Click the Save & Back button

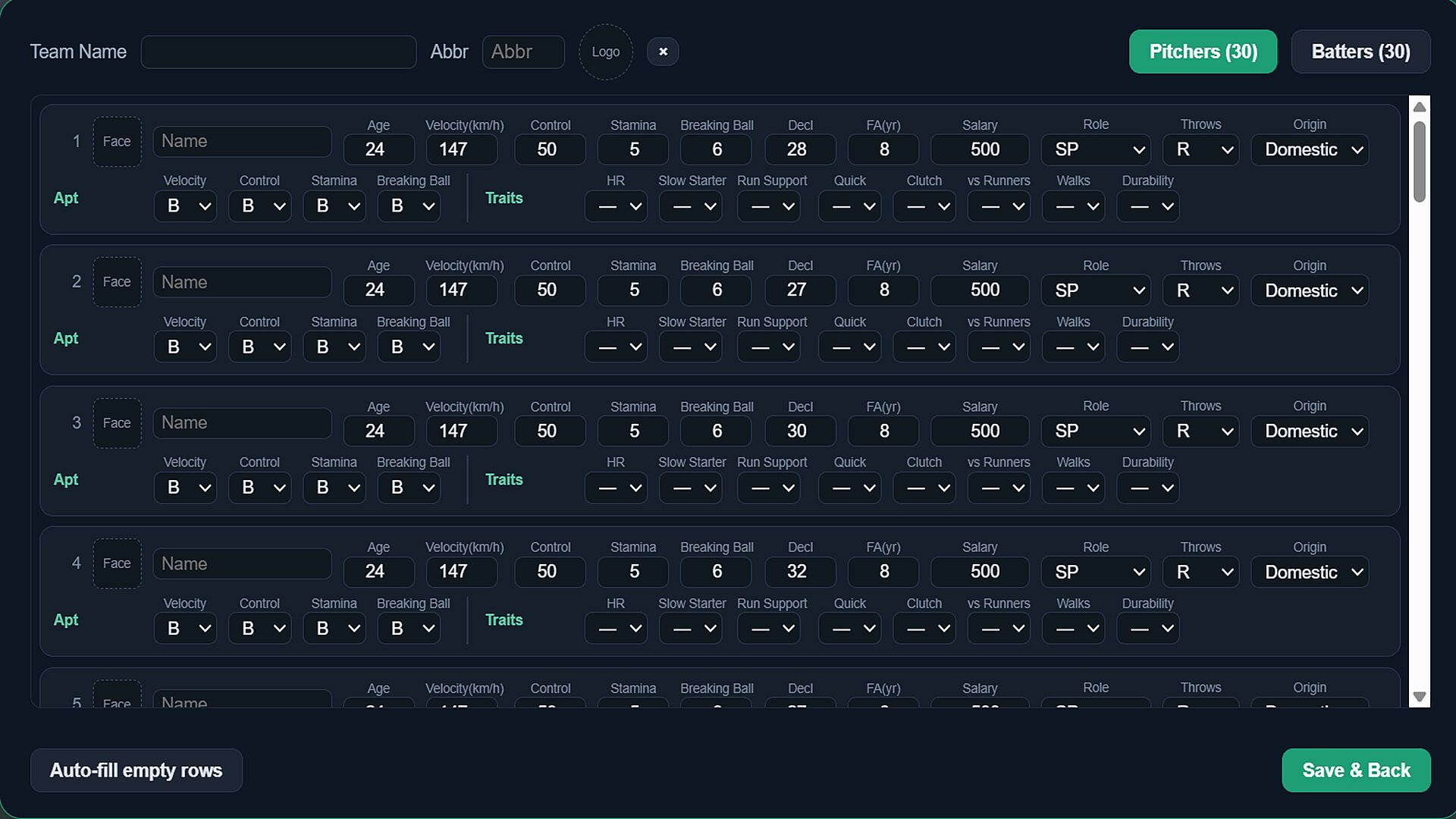tap(1356, 770)
